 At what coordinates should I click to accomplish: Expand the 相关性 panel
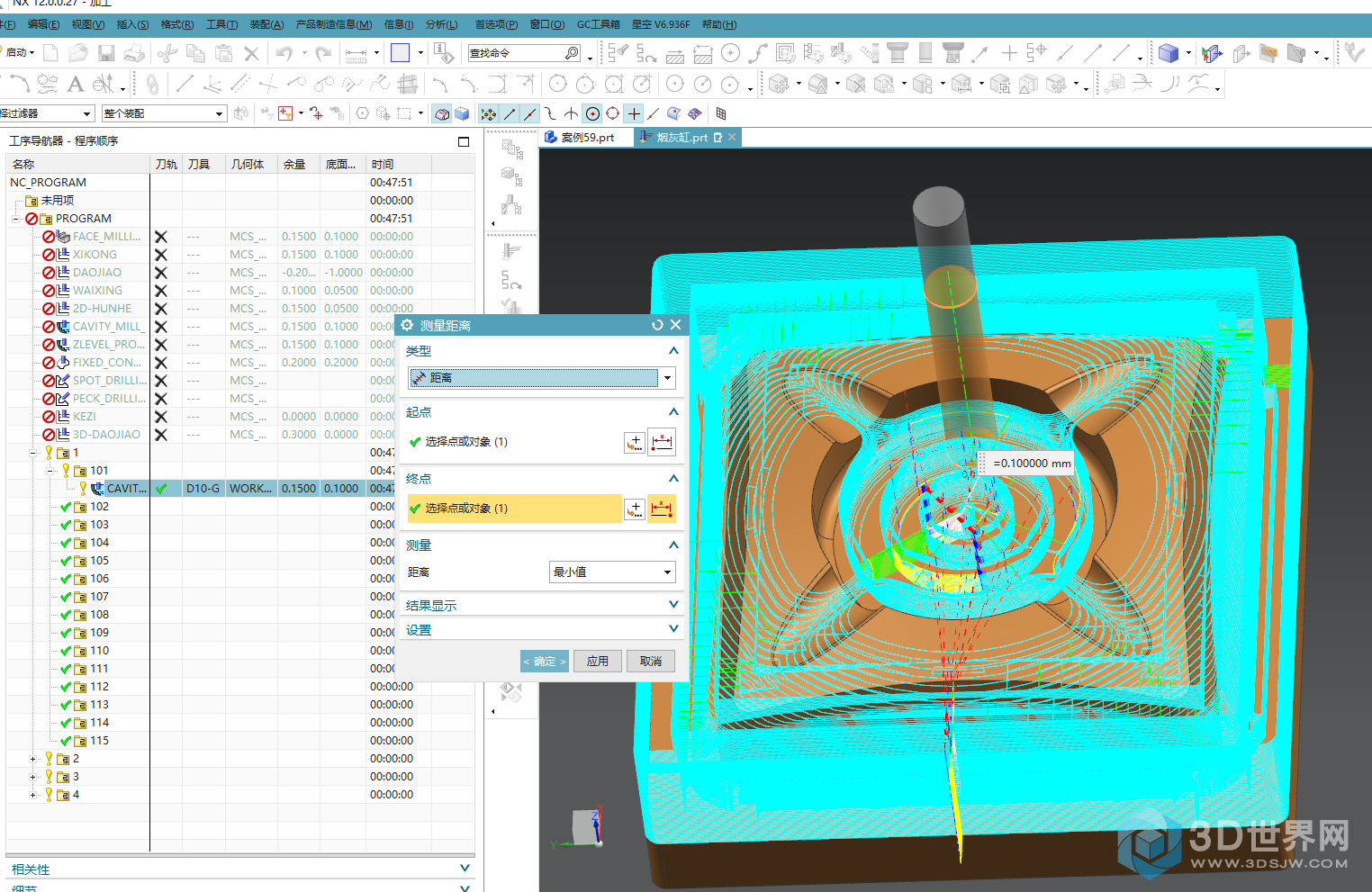(x=465, y=869)
